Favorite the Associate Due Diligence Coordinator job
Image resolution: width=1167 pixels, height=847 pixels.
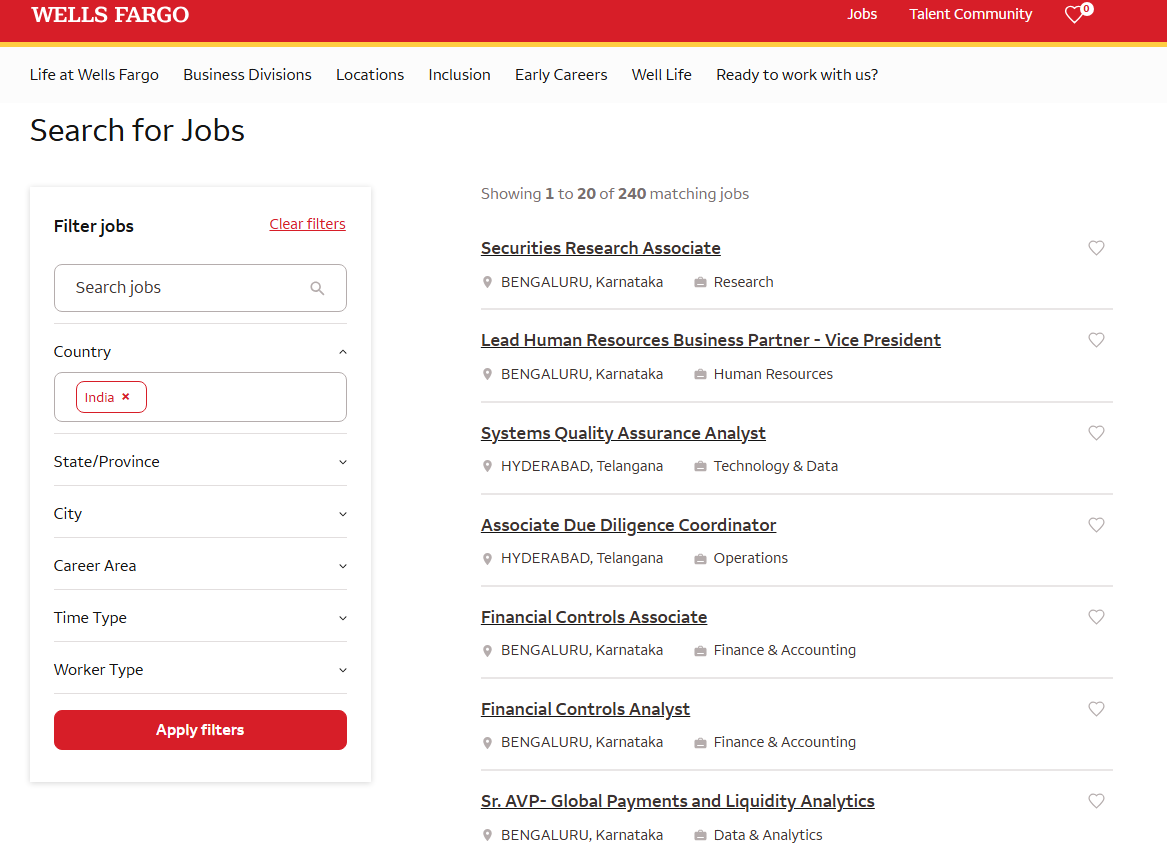pos(1096,525)
